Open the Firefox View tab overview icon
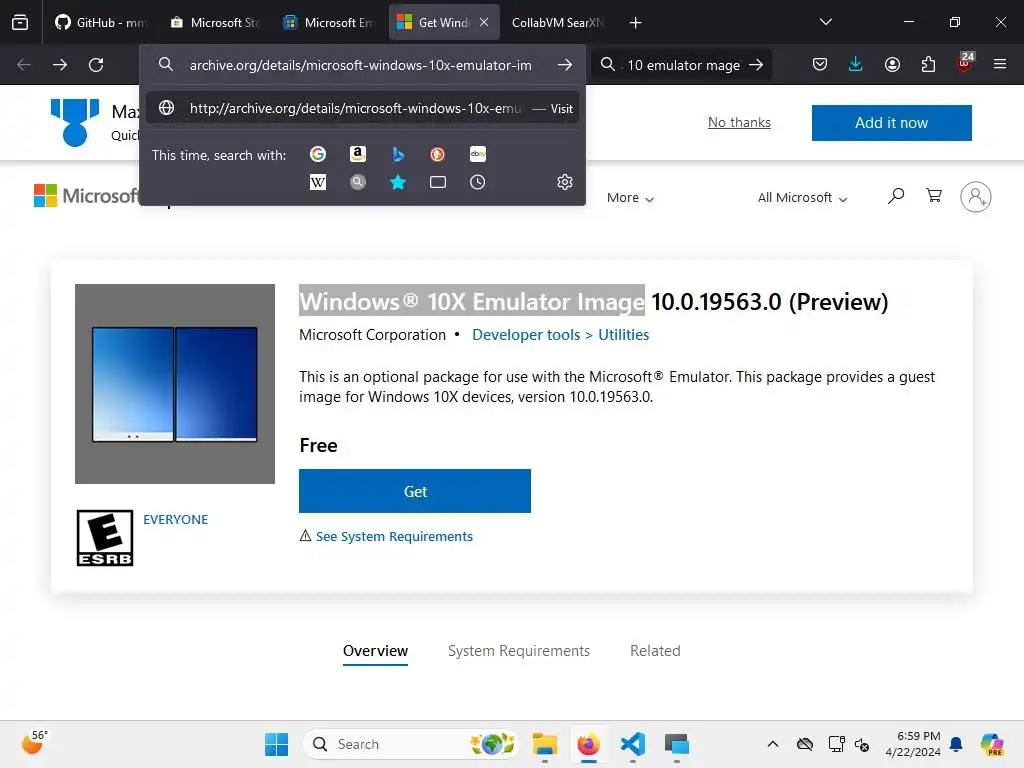Viewport: 1024px width, 768px height. pos(20,22)
